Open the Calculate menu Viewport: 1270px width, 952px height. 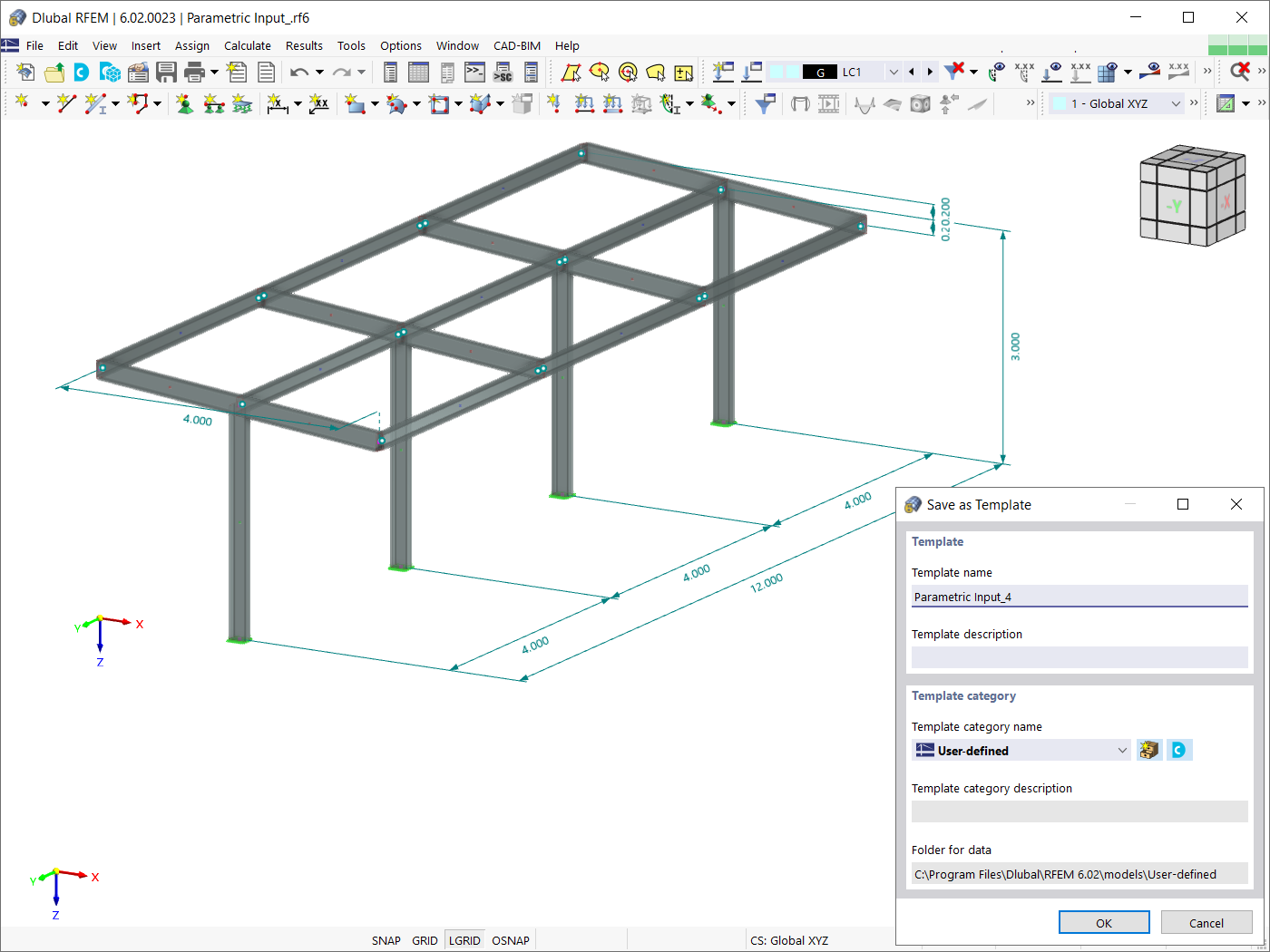(x=247, y=45)
